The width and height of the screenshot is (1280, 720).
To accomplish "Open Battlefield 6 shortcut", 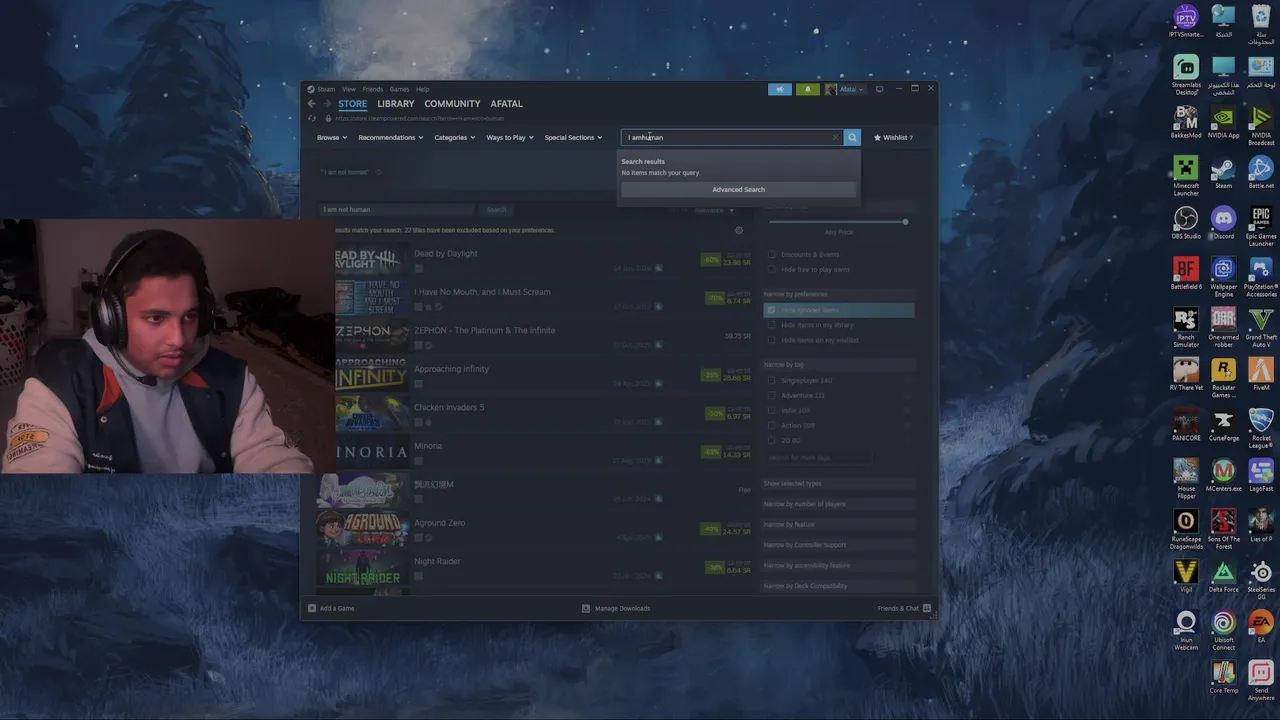I will click(1186, 274).
